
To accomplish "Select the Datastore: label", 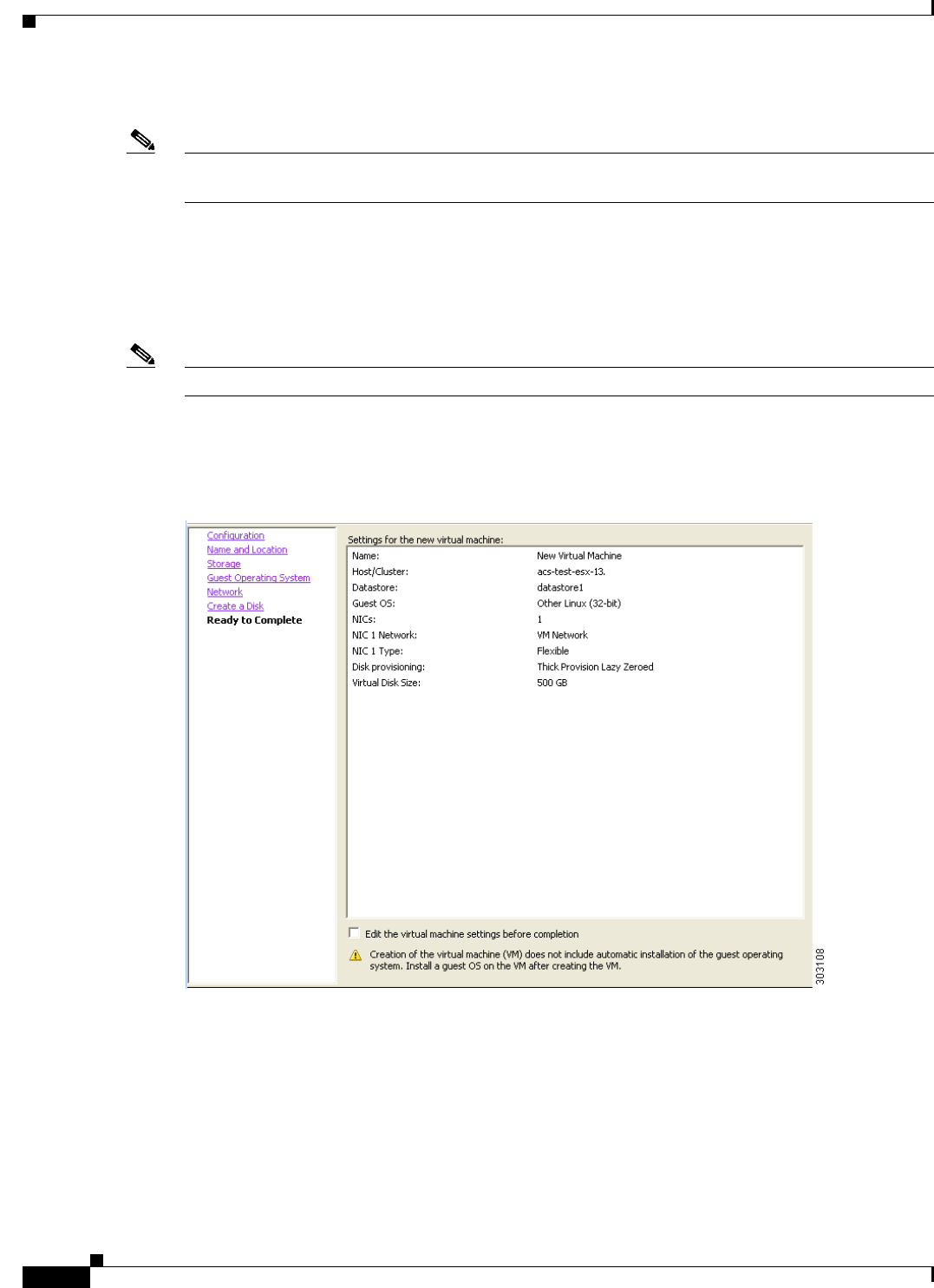I will point(375,587).
